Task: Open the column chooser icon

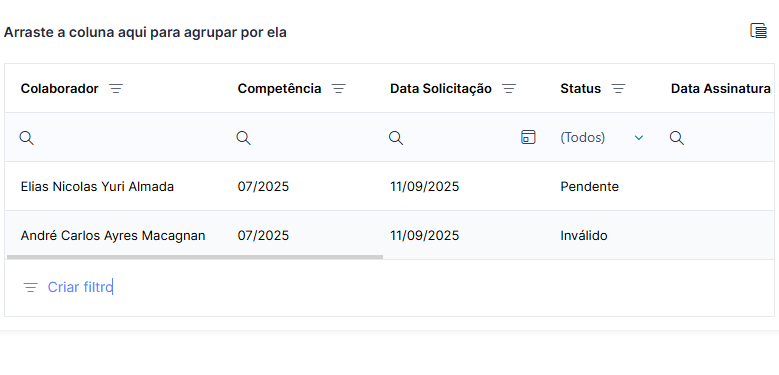Action: click(759, 31)
